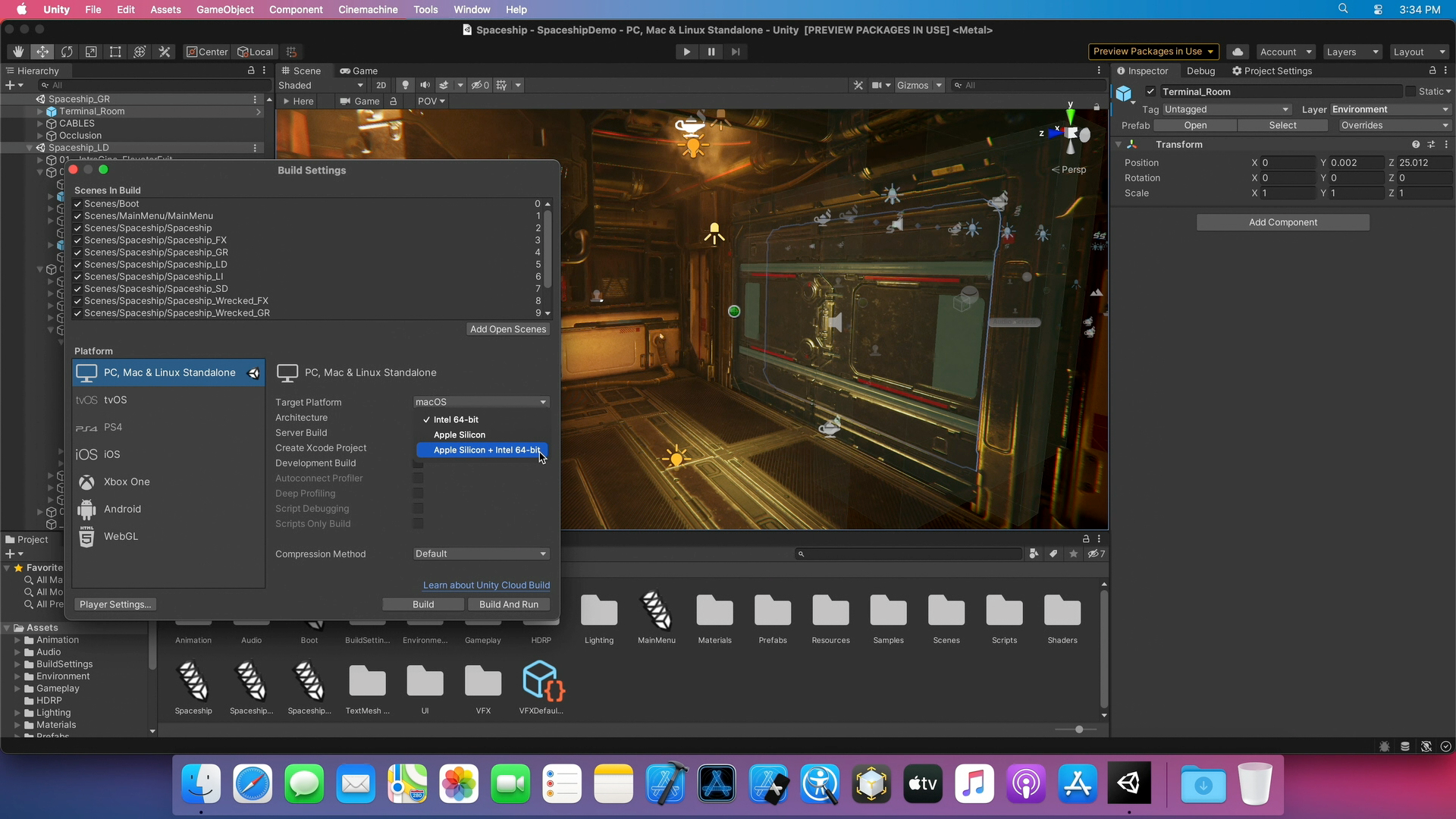
Task: Start Play mode
Action: tap(686, 52)
